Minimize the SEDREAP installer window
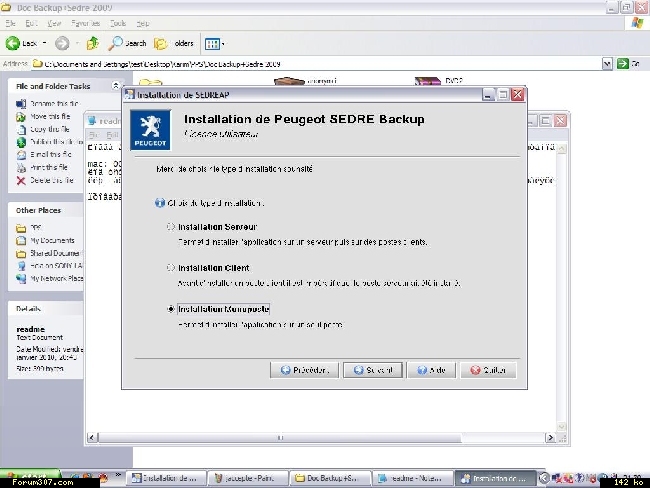Image resolution: width=650 pixels, height=488 pixels. tap(488, 95)
